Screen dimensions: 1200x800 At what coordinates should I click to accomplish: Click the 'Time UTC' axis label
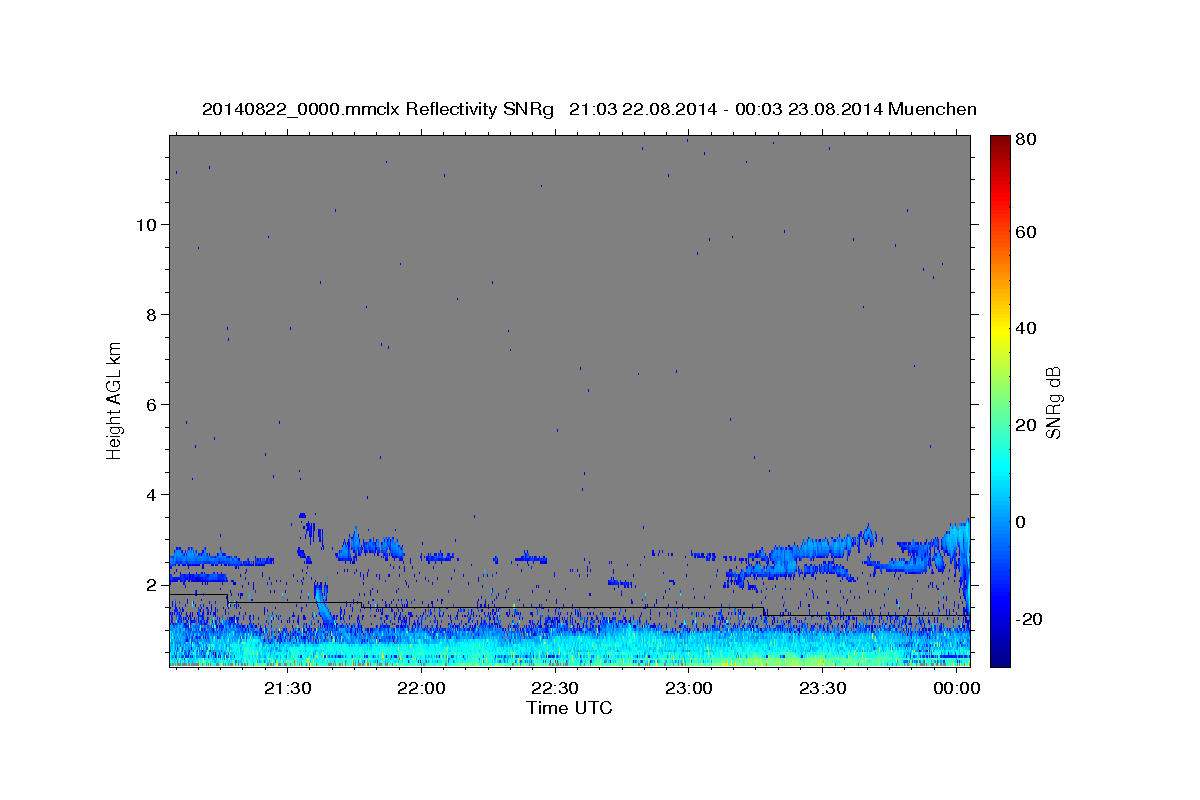[569, 708]
